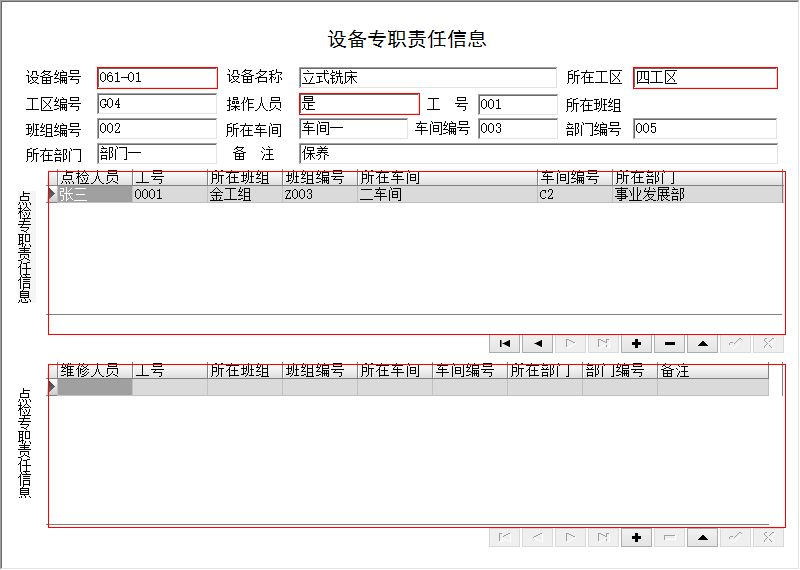Go to first record in 点检人员 grid navigator
The height and width of the screenshot is (570, 800).
point(505,343)
